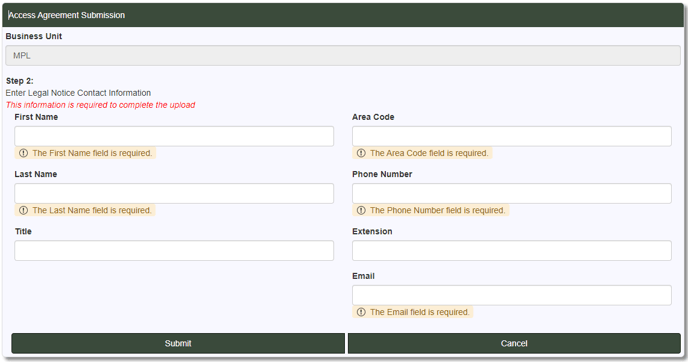
Task: Cancel the access agreement submission
Action: (514, 343)
